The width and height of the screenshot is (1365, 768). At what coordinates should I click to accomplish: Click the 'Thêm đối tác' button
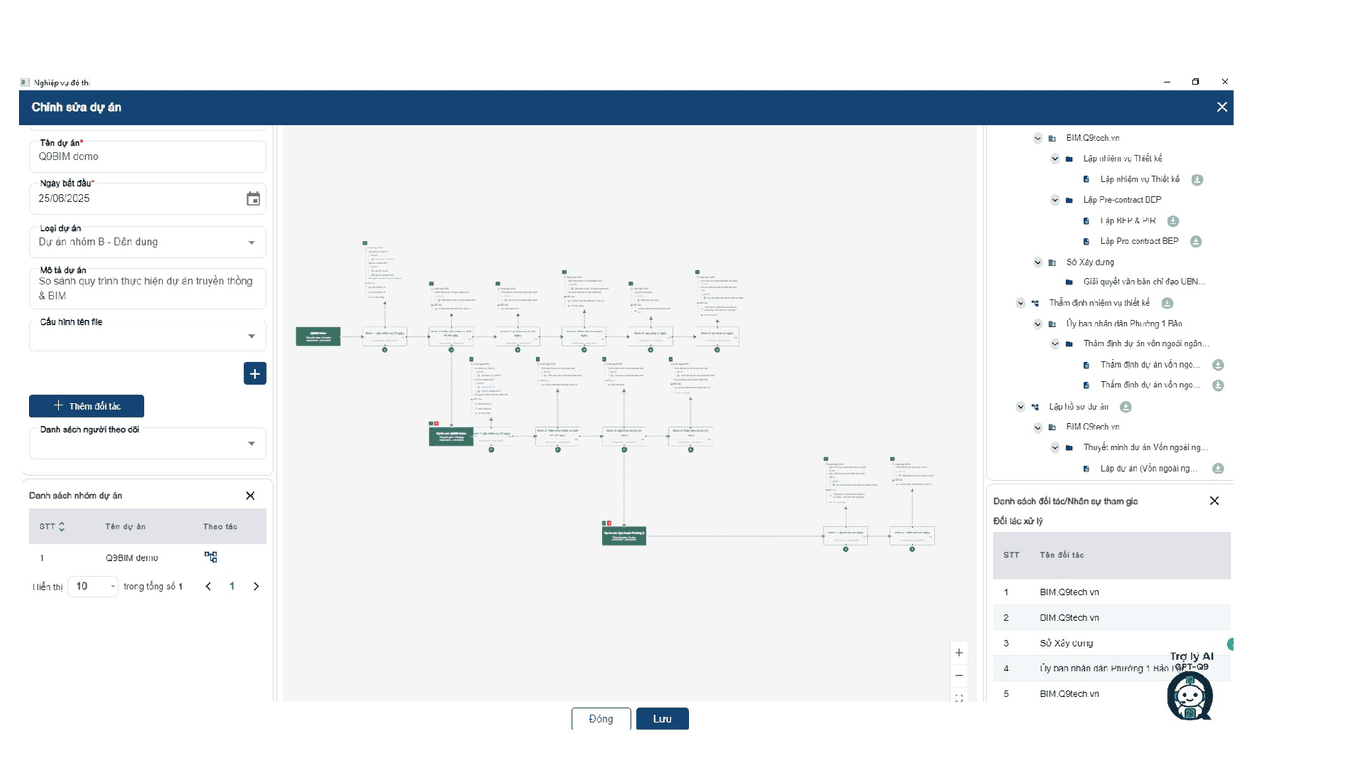pos(87,406)
